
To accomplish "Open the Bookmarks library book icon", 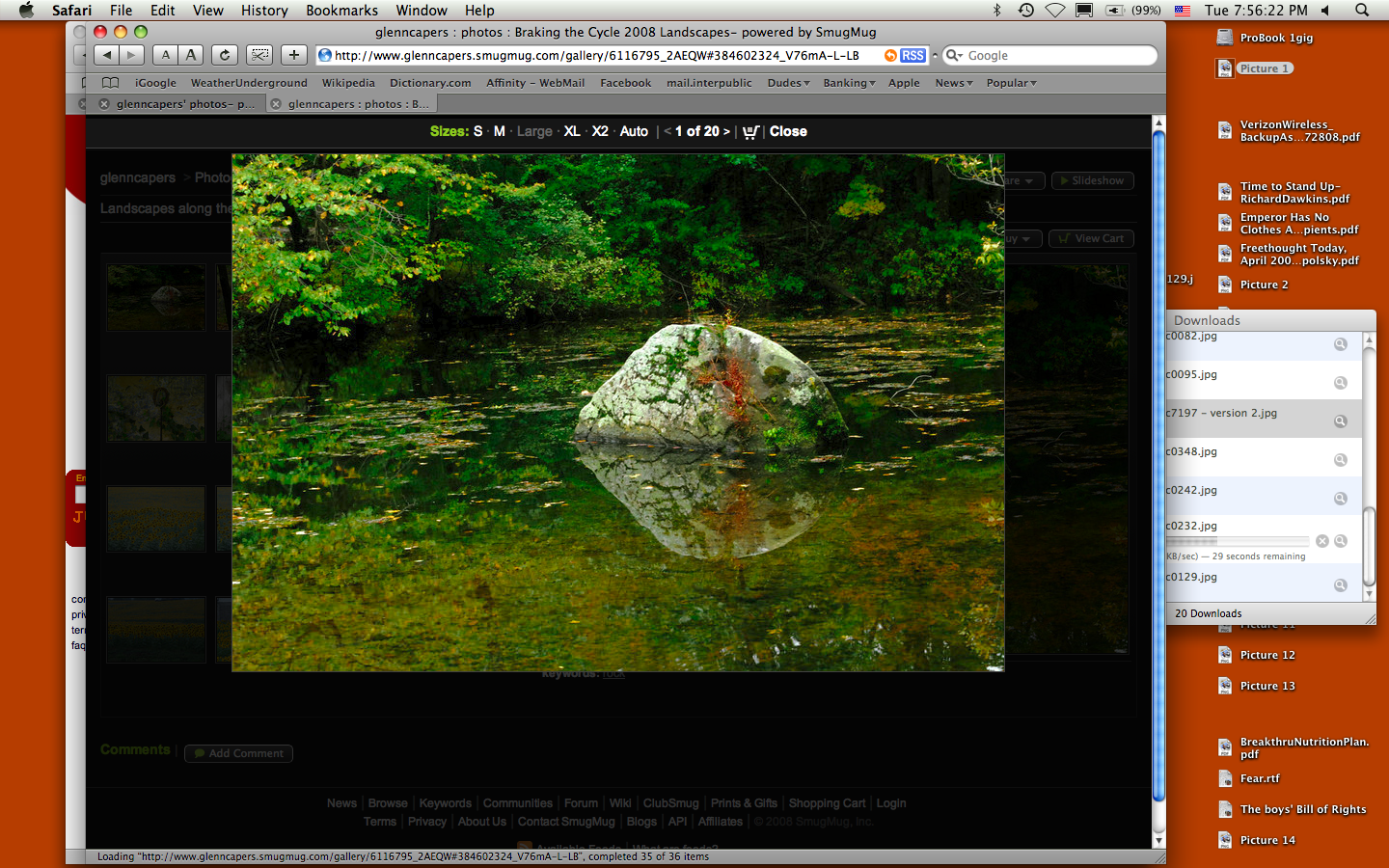I will tap(111, 83).
